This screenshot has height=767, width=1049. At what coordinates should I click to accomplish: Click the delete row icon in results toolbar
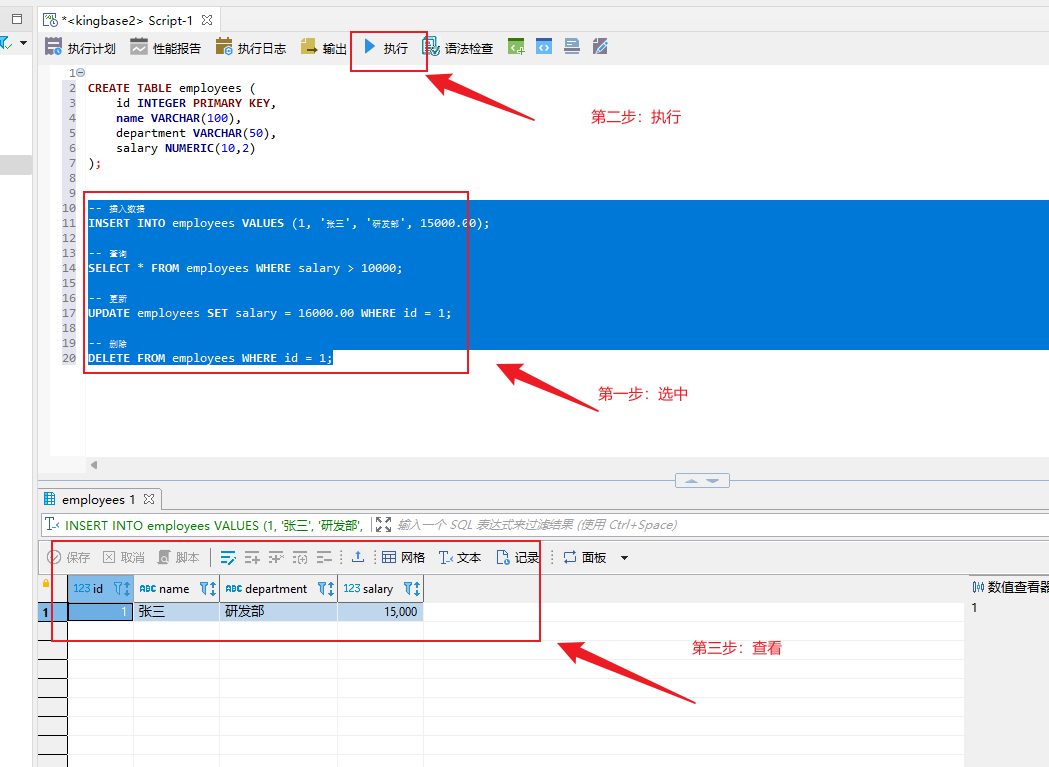click(x=276, y=558)
